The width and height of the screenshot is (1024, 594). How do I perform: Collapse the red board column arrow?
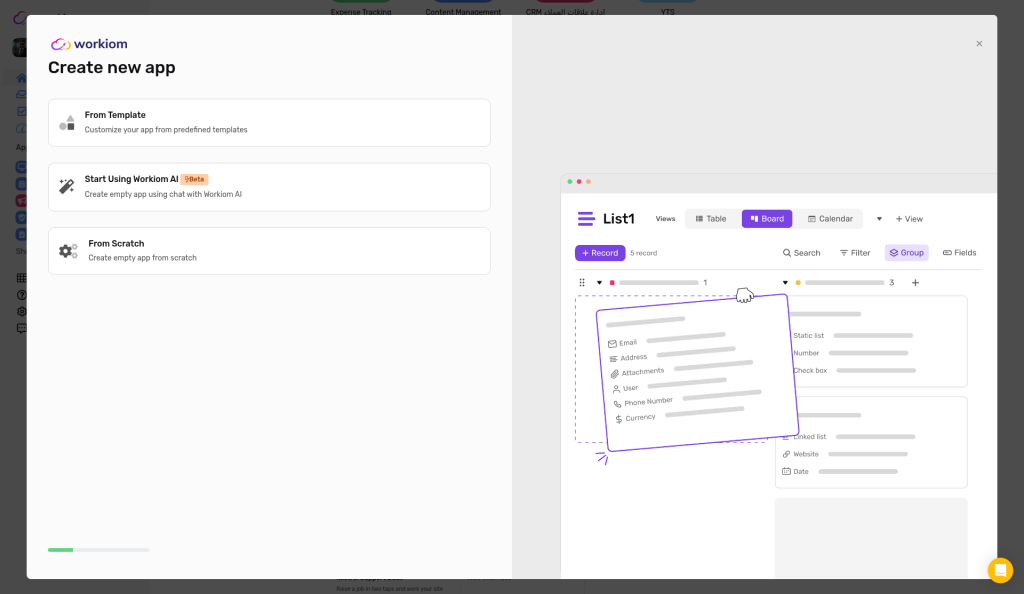click(599, 283)
